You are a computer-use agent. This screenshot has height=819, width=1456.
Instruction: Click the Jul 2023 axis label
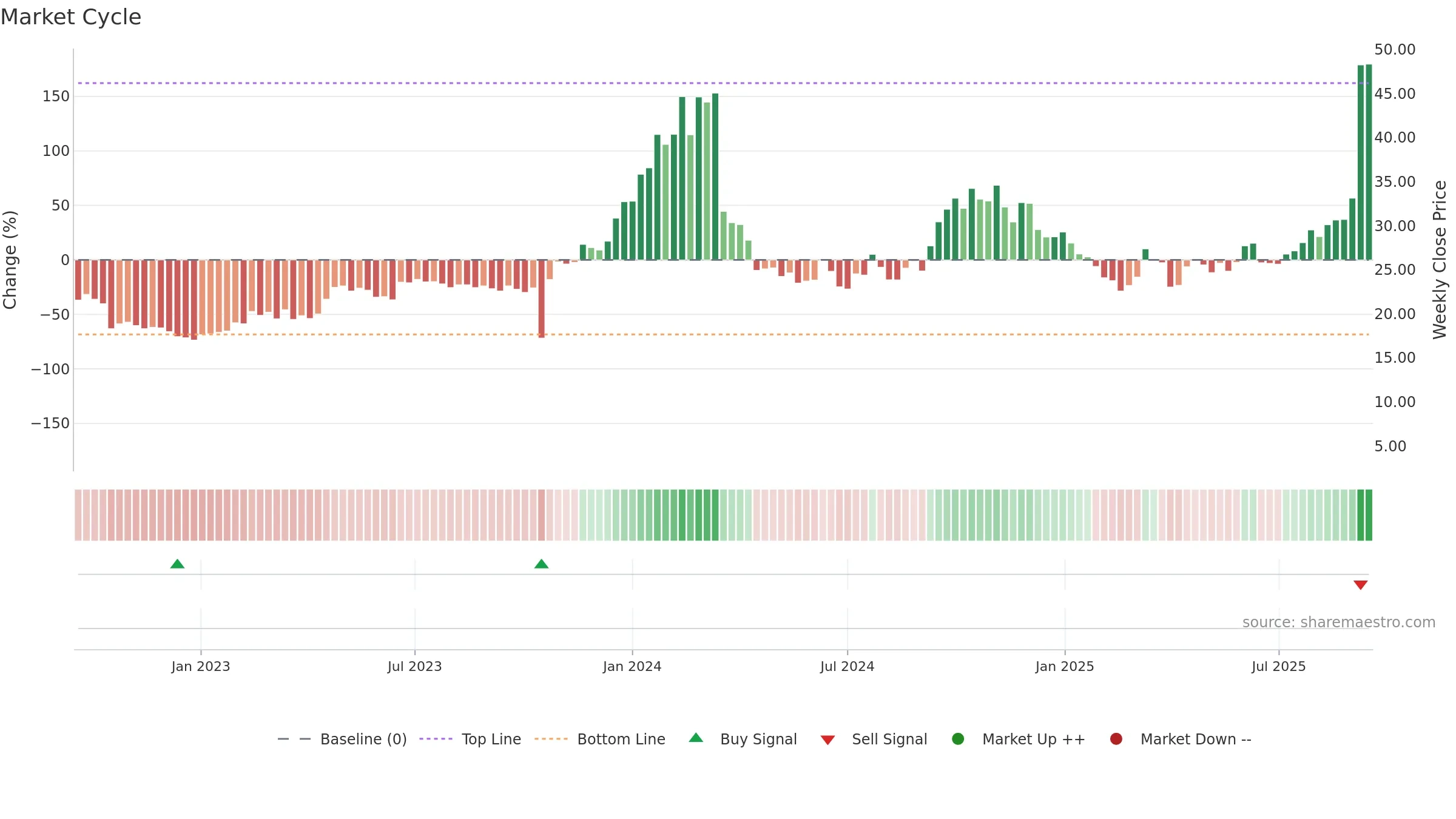pos(415,666)
